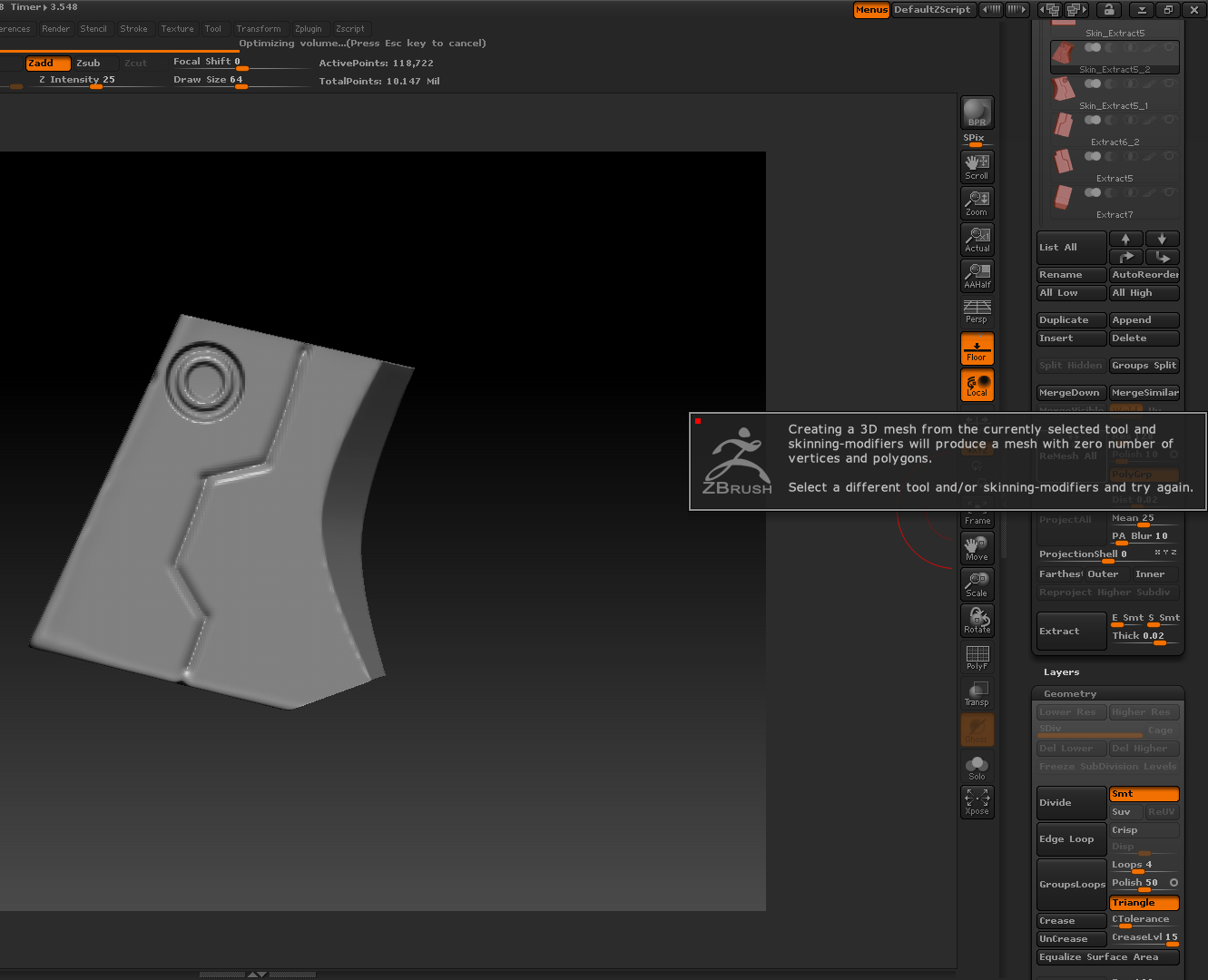
Task: Select the Zoom canvas tool
Action: coord(977,202)
